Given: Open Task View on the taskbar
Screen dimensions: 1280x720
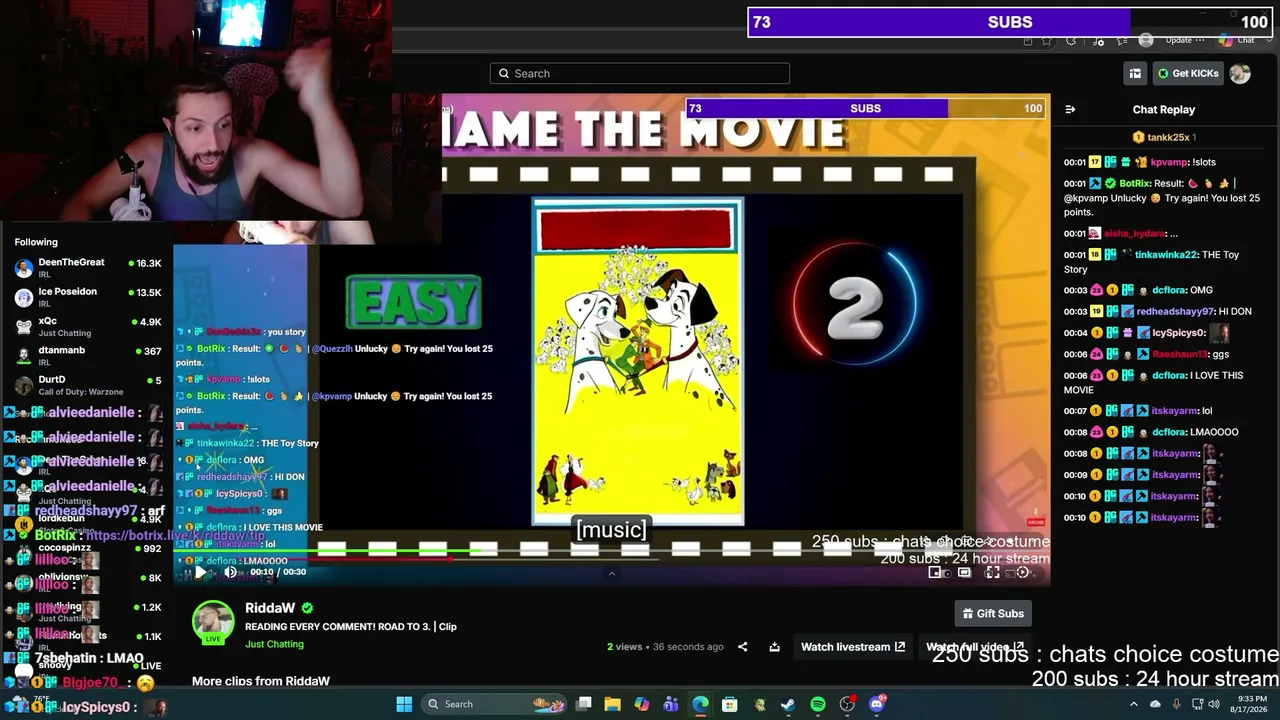Looking at the screenshot, I should pyautogui.click(x=584, y=704).
